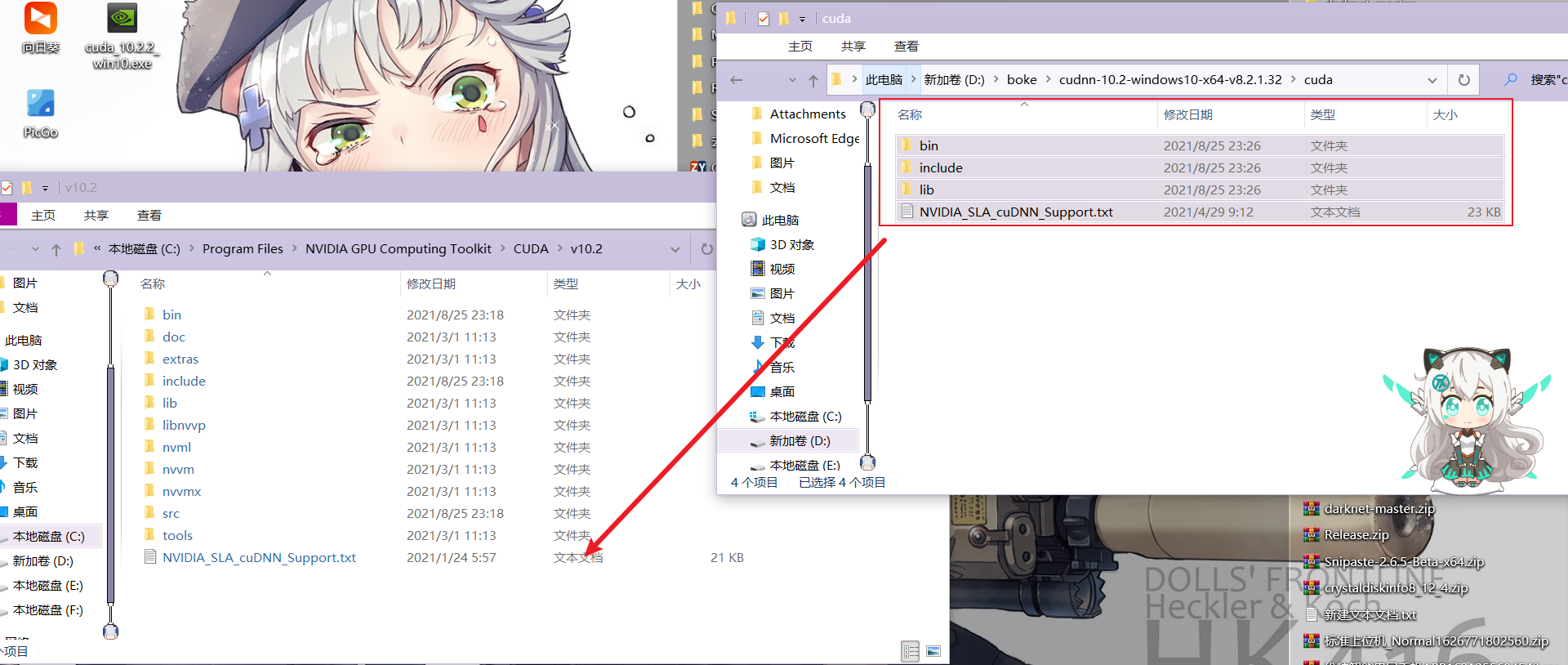Click refresh in the v10.2 window

click(707, 249)
